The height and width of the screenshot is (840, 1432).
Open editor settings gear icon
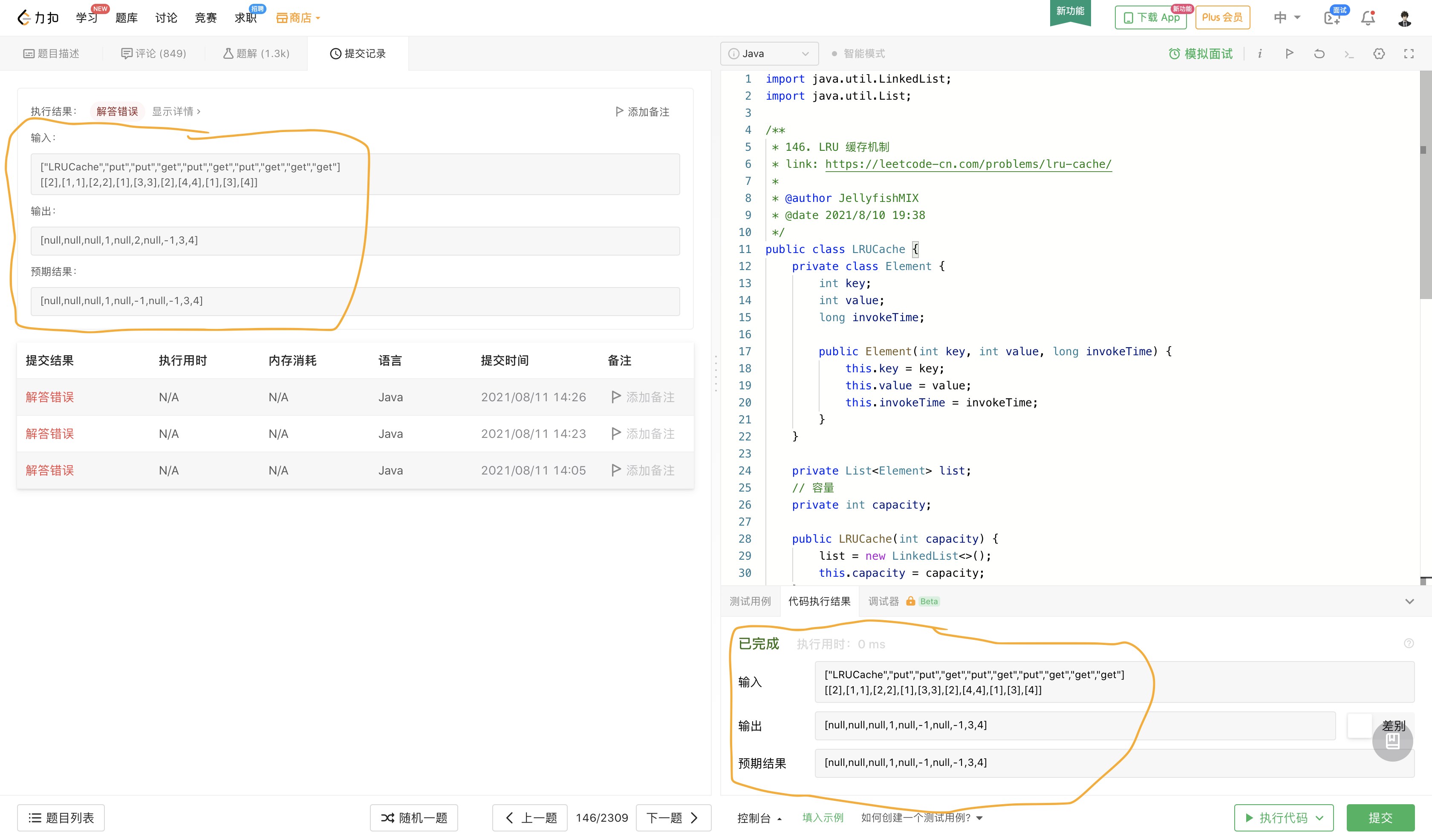coord(1379,53)
